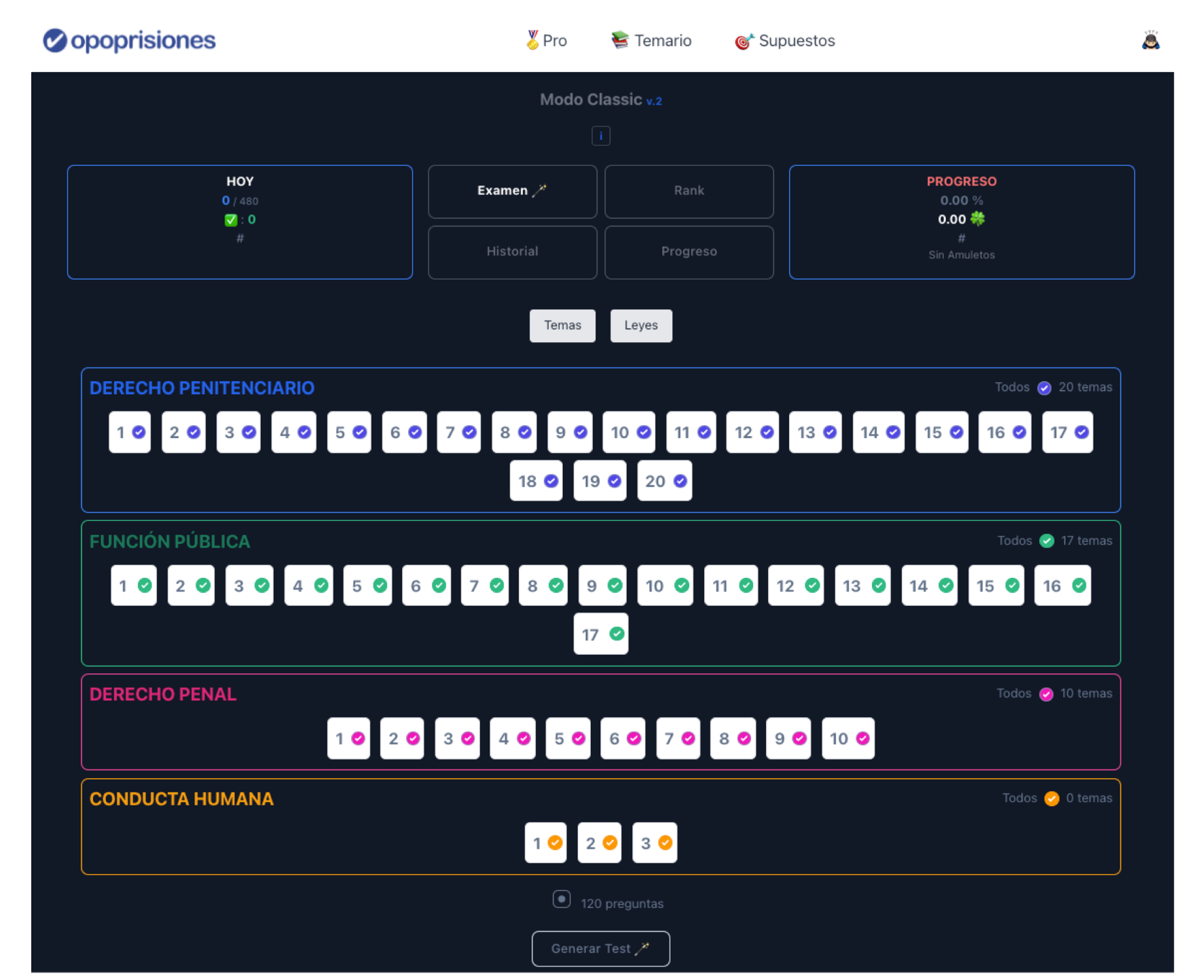Select the Examen mode button

512,191
